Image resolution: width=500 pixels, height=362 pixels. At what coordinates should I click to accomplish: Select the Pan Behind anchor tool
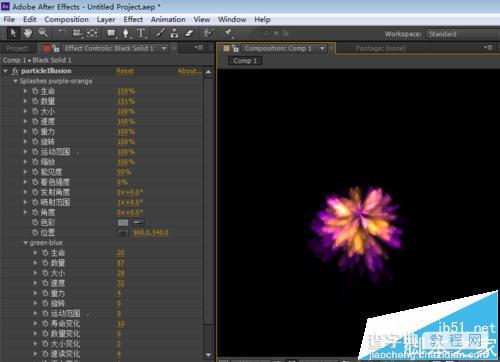(92, 33)
